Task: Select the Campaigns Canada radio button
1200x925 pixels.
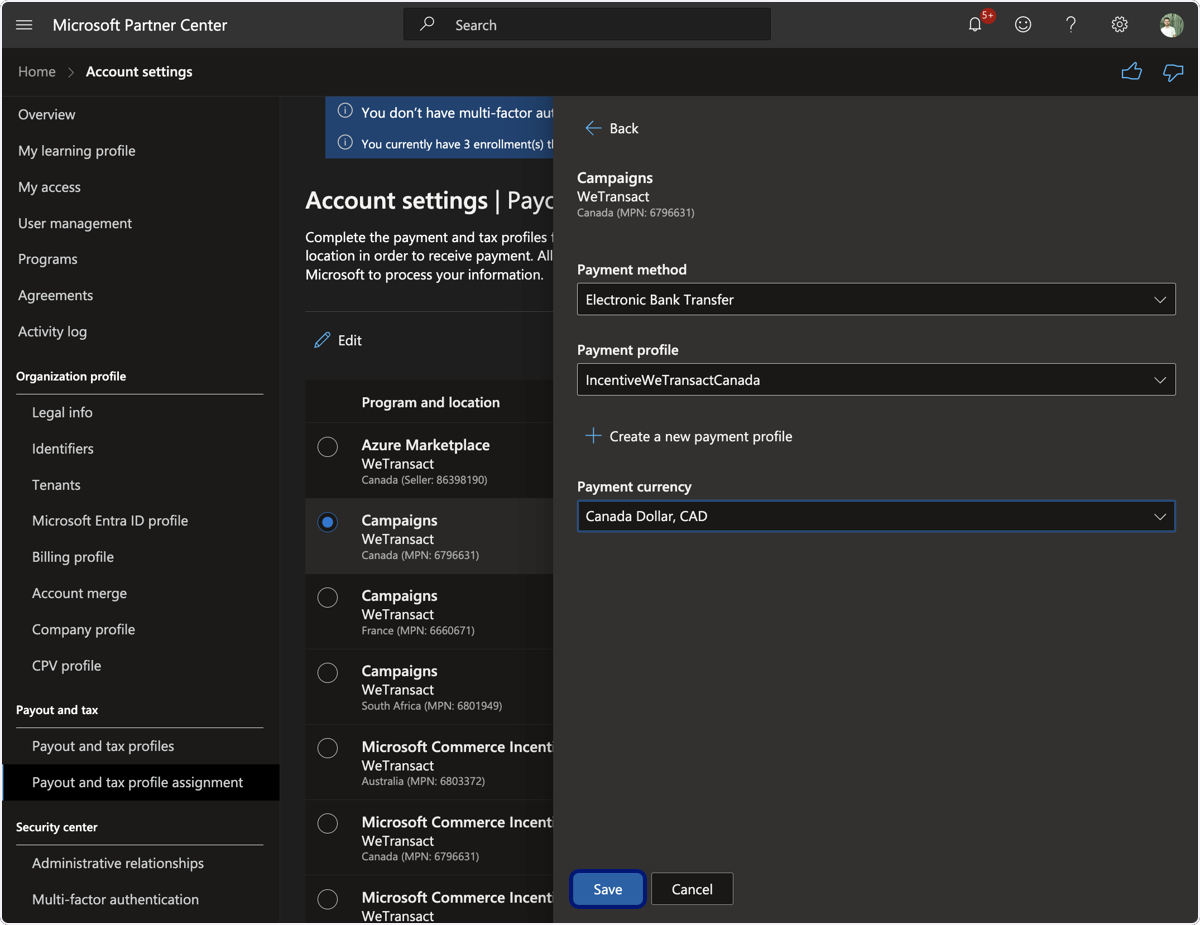Action: point(327,522)
